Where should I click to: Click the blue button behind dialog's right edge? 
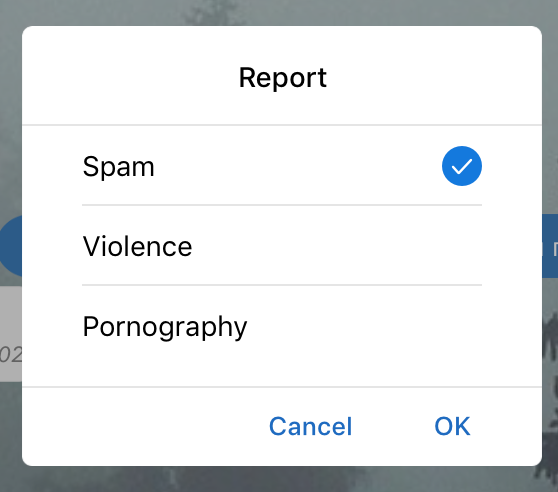[x=550, y=245]
